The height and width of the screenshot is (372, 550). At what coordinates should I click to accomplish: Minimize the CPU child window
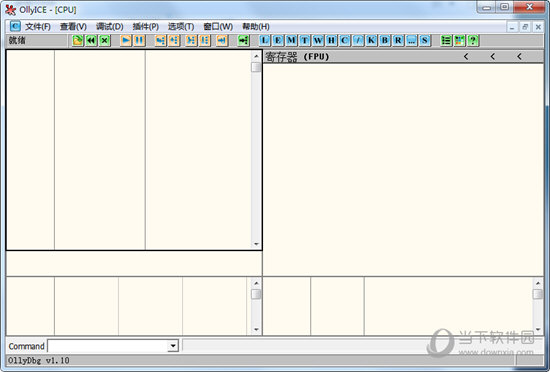pos(512,27)
